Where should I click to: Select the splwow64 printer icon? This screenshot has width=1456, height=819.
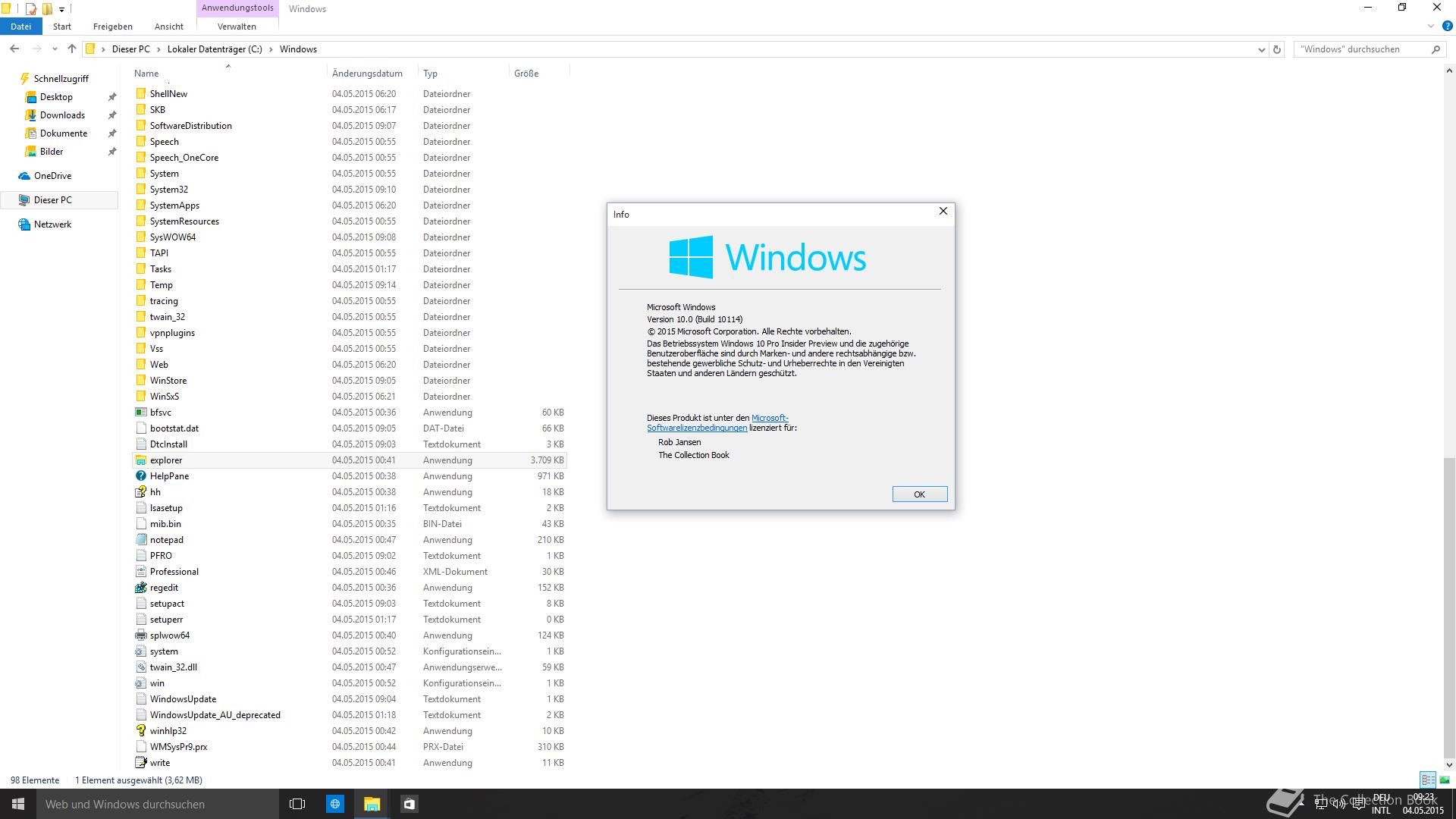141,635
